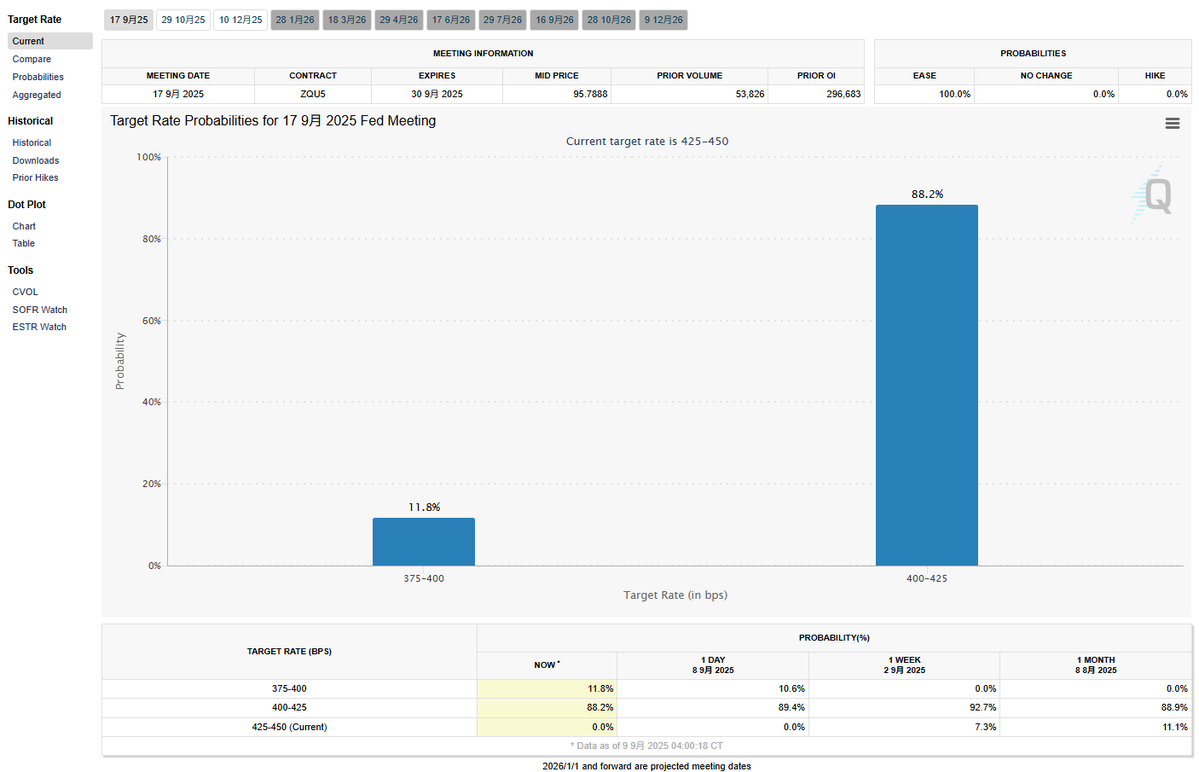Open the Aggregated sidebar link
This screenshot has width=1199, height=772.
[36, 95]
